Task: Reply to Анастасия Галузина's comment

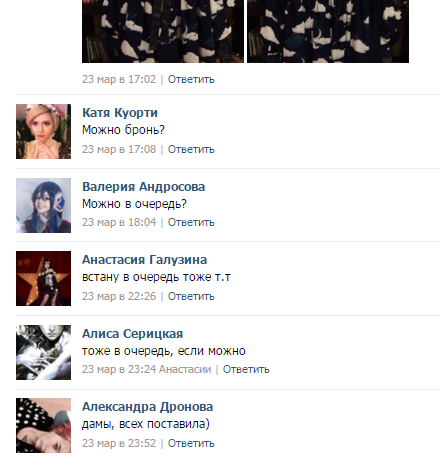Action: (191, 296)
